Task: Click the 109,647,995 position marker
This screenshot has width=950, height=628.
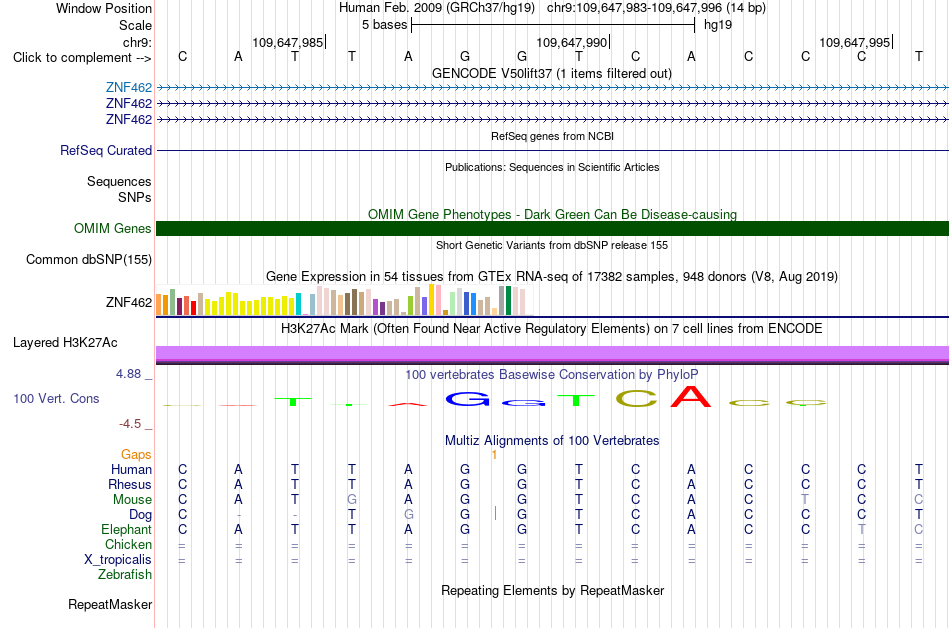Action: 855,42
